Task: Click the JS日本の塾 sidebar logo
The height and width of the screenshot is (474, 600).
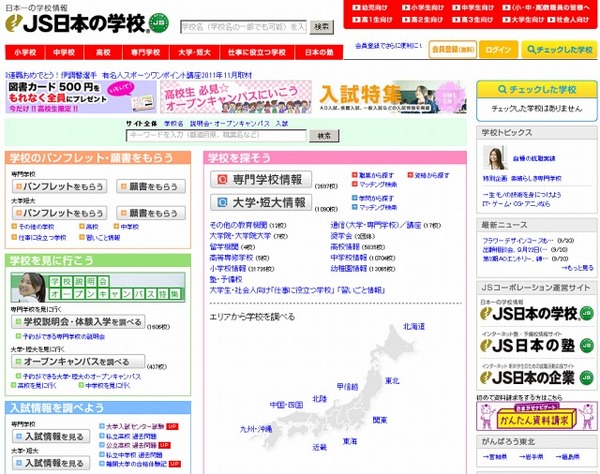Action: (x=536, y=345)
